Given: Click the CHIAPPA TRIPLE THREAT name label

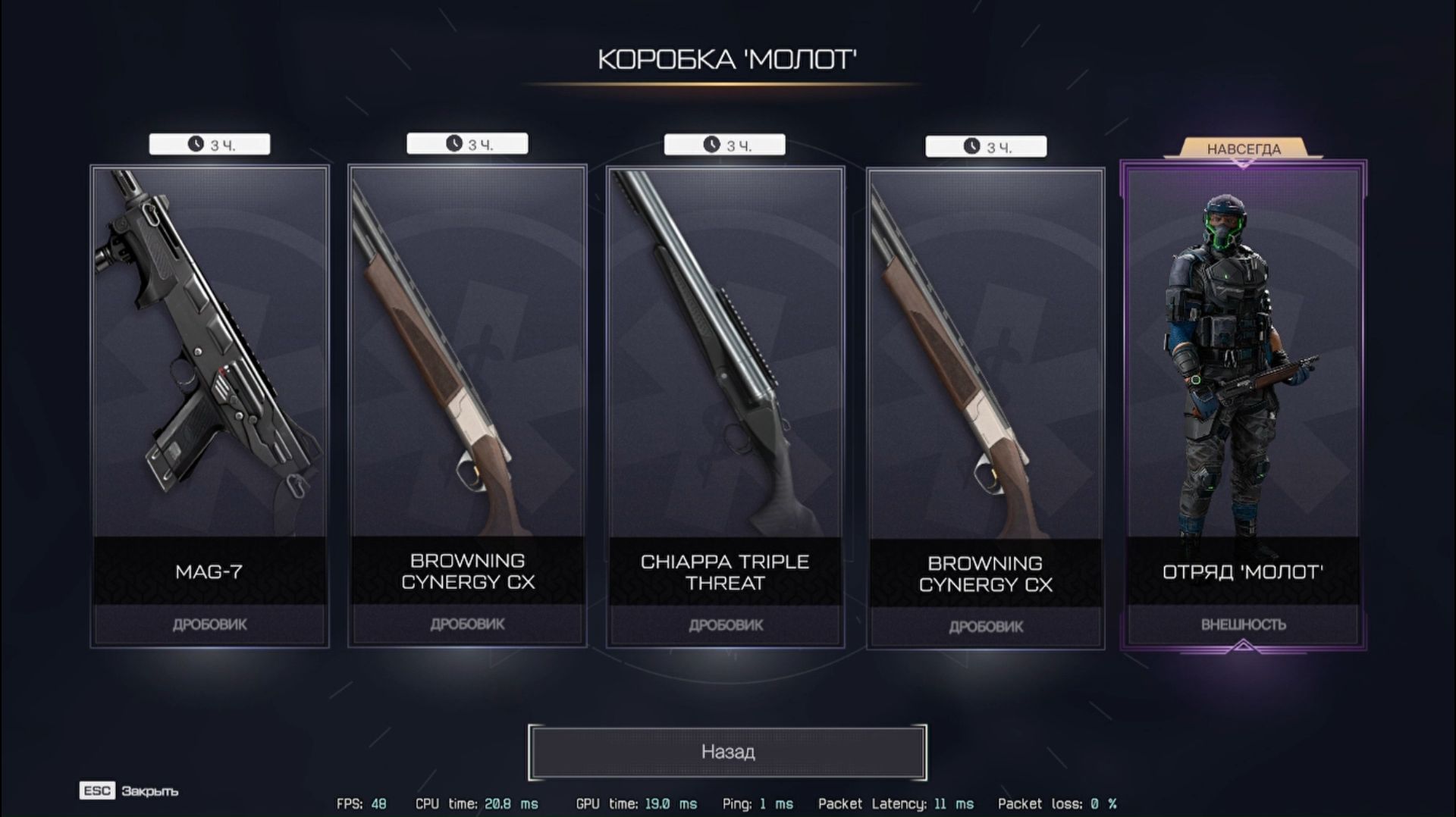Looking at the screenshot, I should [725, 572].
